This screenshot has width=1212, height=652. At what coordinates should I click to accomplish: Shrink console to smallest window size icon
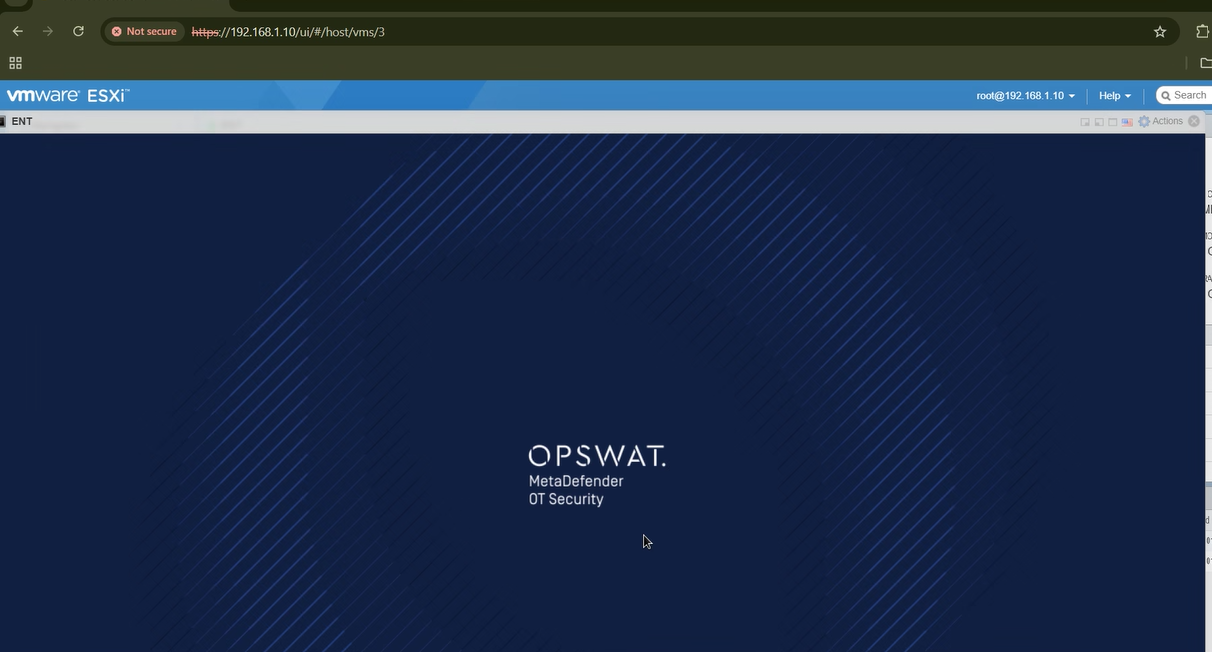pos(1085,122)
